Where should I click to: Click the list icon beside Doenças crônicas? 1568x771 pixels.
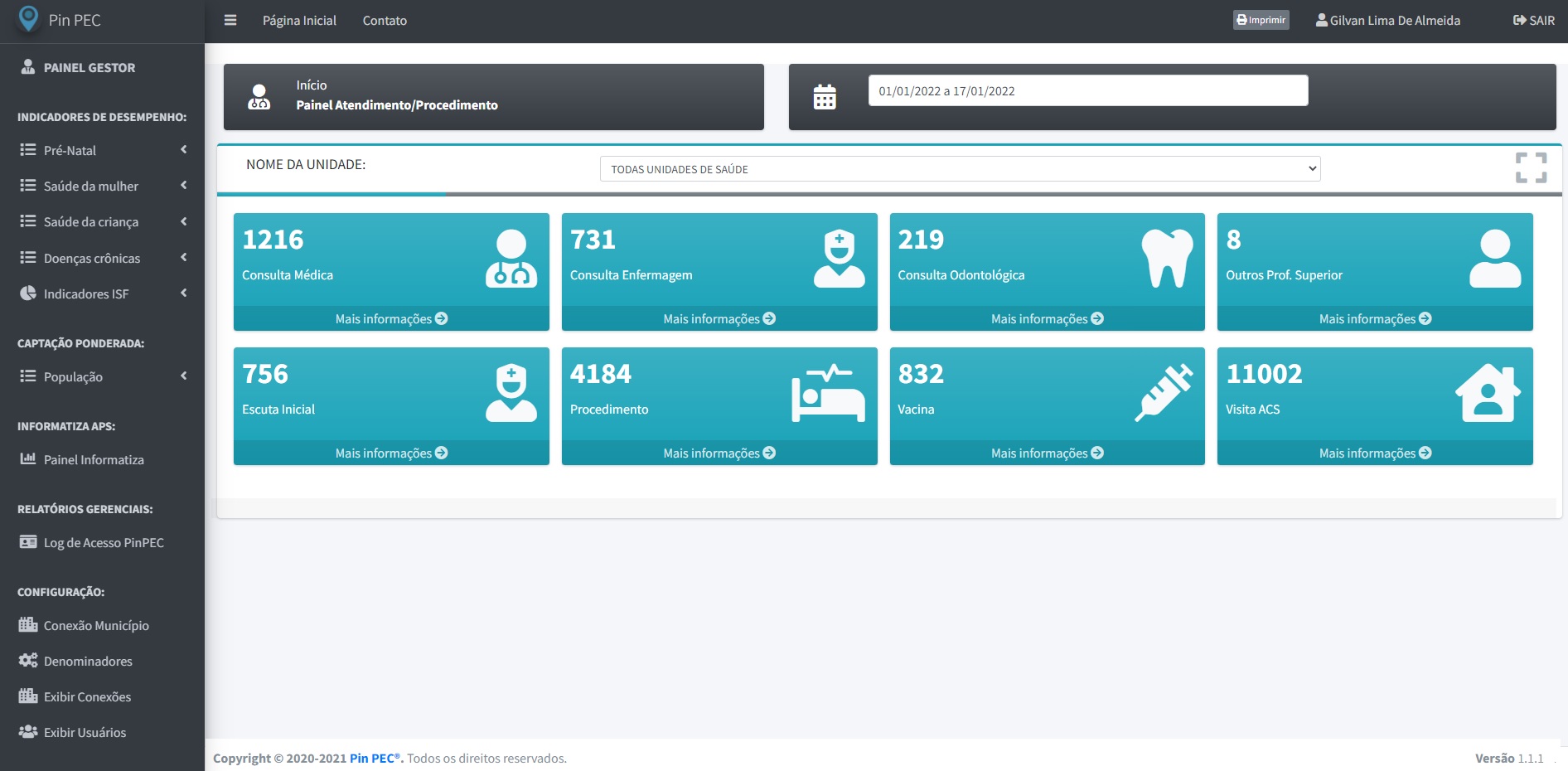point(28,258)
